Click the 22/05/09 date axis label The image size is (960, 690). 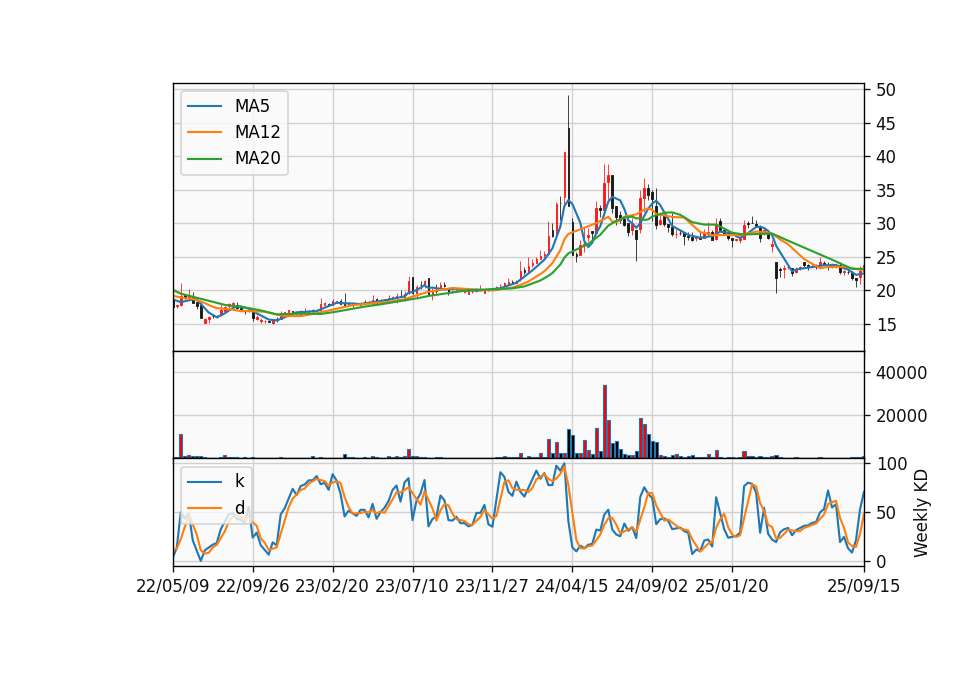[173, 587]
